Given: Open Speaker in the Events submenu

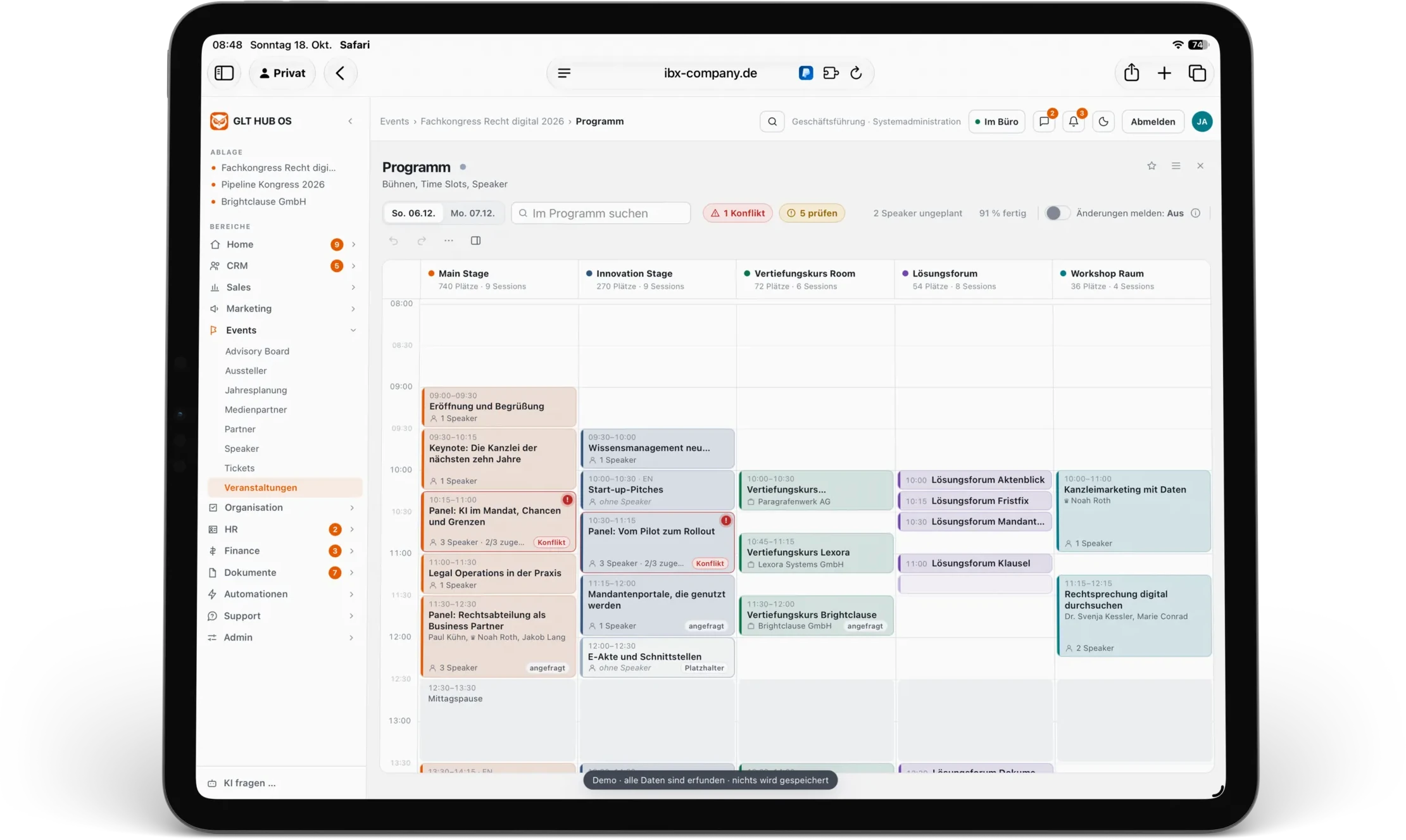Looking at the screenshot, I should pos(242,449).
